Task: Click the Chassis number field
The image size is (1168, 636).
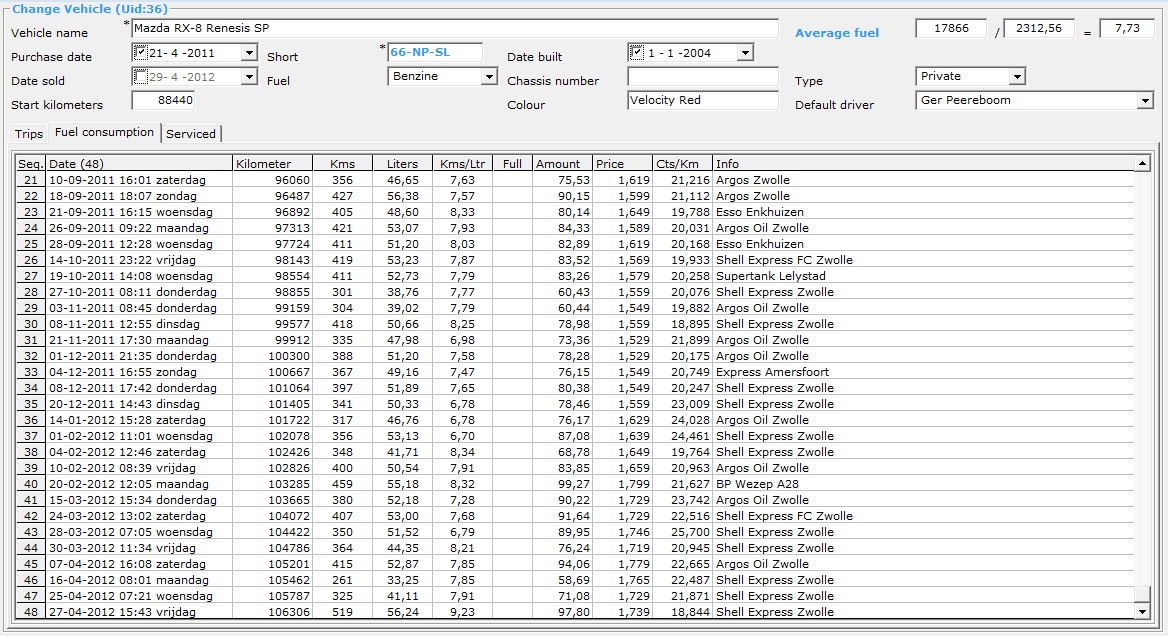Action: click(702, 77)
